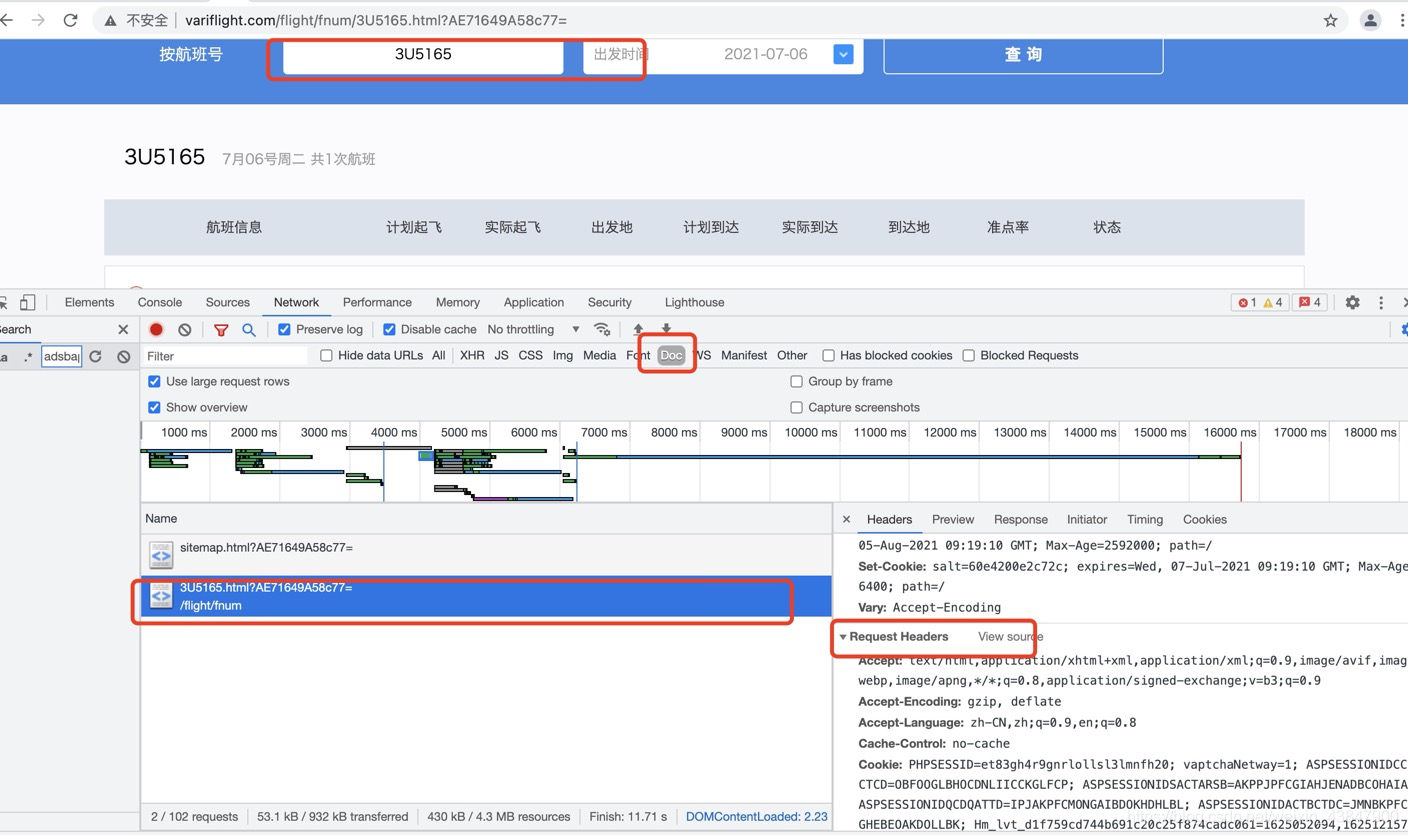Enable Blocked Requests checkbox
This screenshot has height=835, width=1408.
click(968, 355)
